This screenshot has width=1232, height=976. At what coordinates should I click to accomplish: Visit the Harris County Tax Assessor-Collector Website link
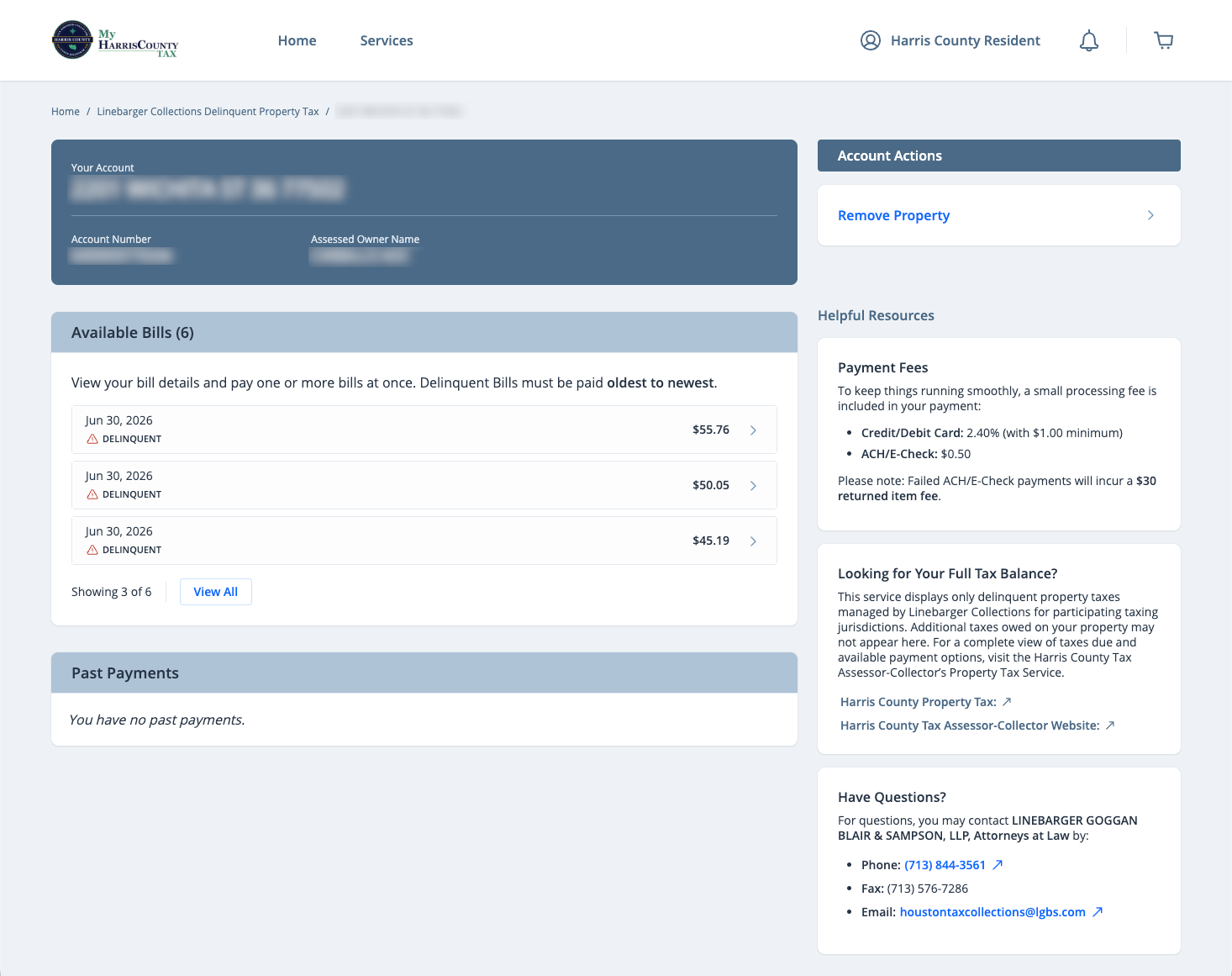coord(970,725)
